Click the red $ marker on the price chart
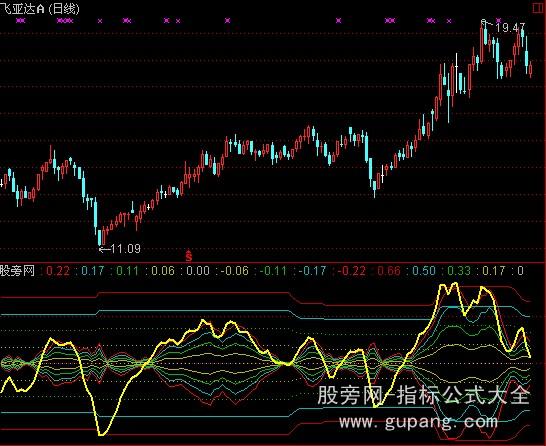The image size is (546, 446). pos(189,256)
